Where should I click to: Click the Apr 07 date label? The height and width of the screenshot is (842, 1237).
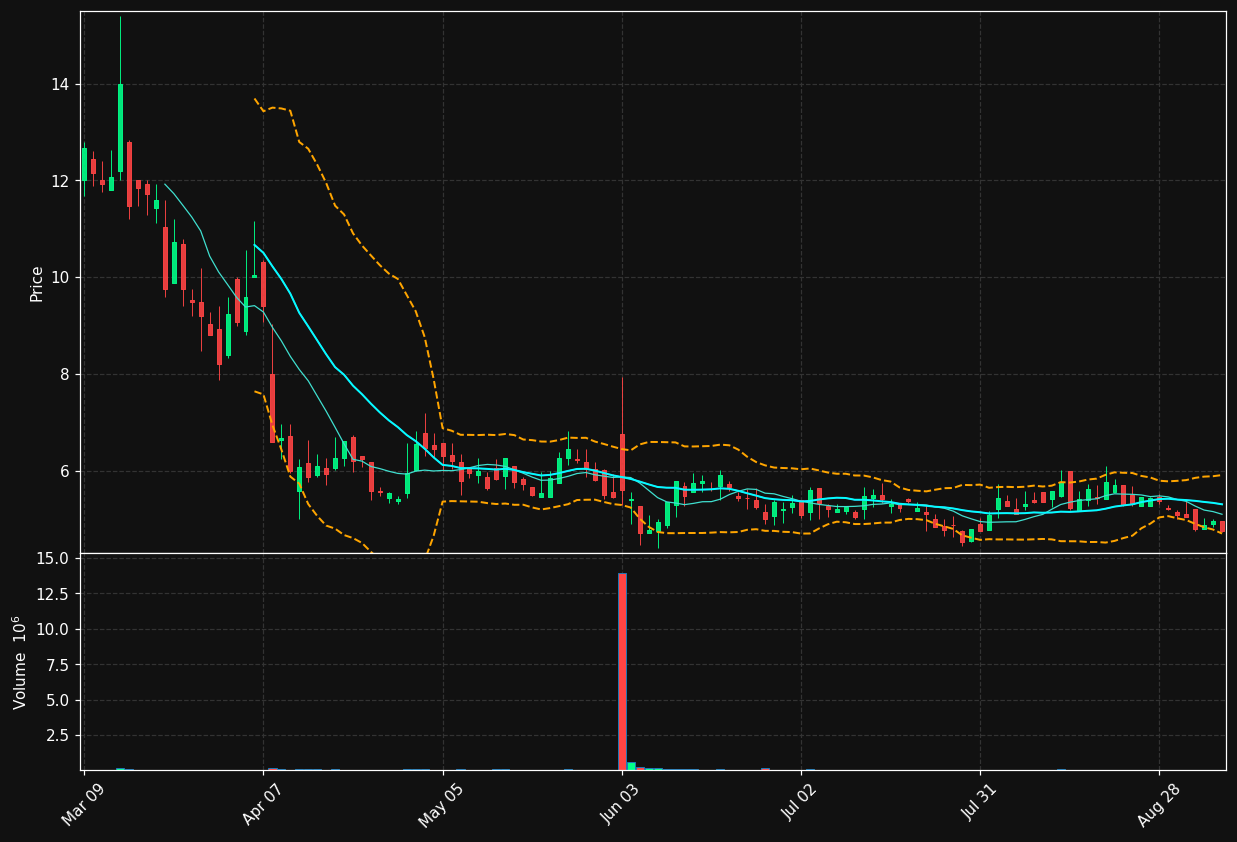click(262, 803)
